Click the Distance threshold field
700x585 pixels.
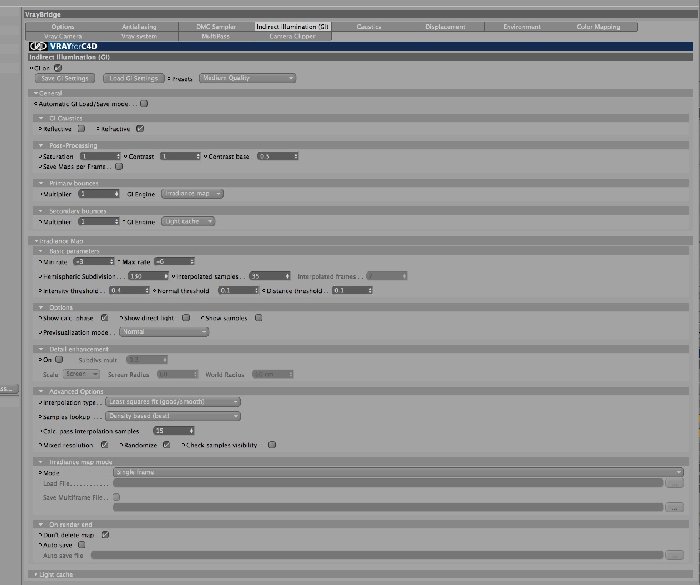pyautogui.click(x=352, y=291)
